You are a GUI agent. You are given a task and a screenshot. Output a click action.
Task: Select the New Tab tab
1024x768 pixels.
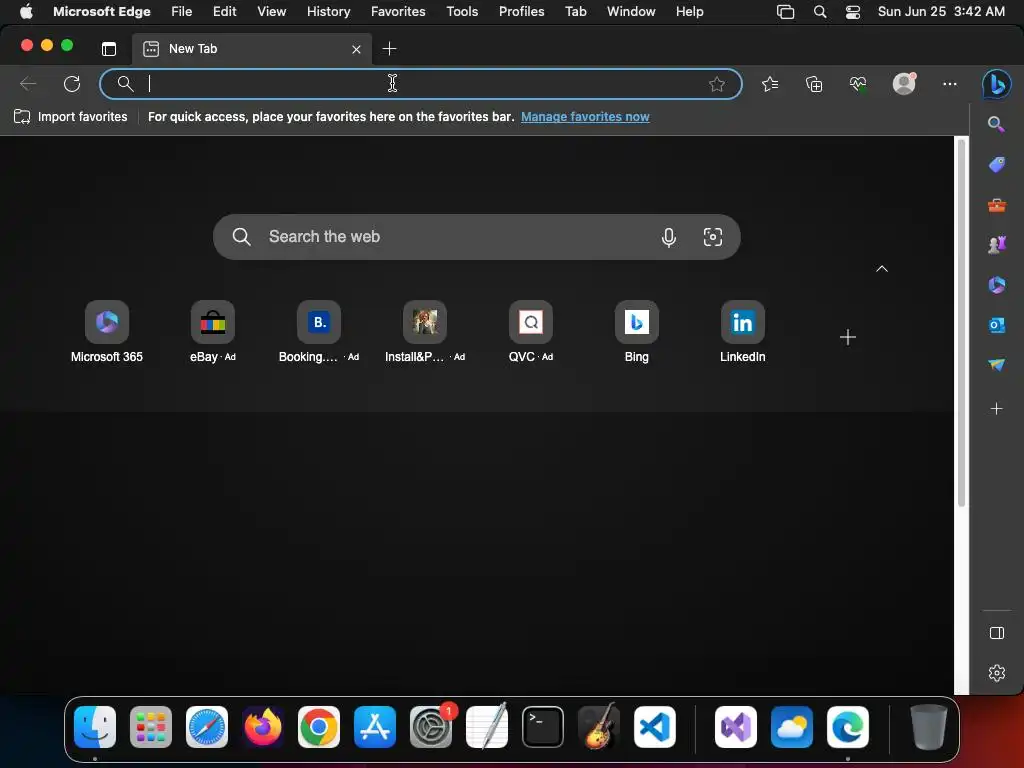pyautogui.click(x=252, y=49)
